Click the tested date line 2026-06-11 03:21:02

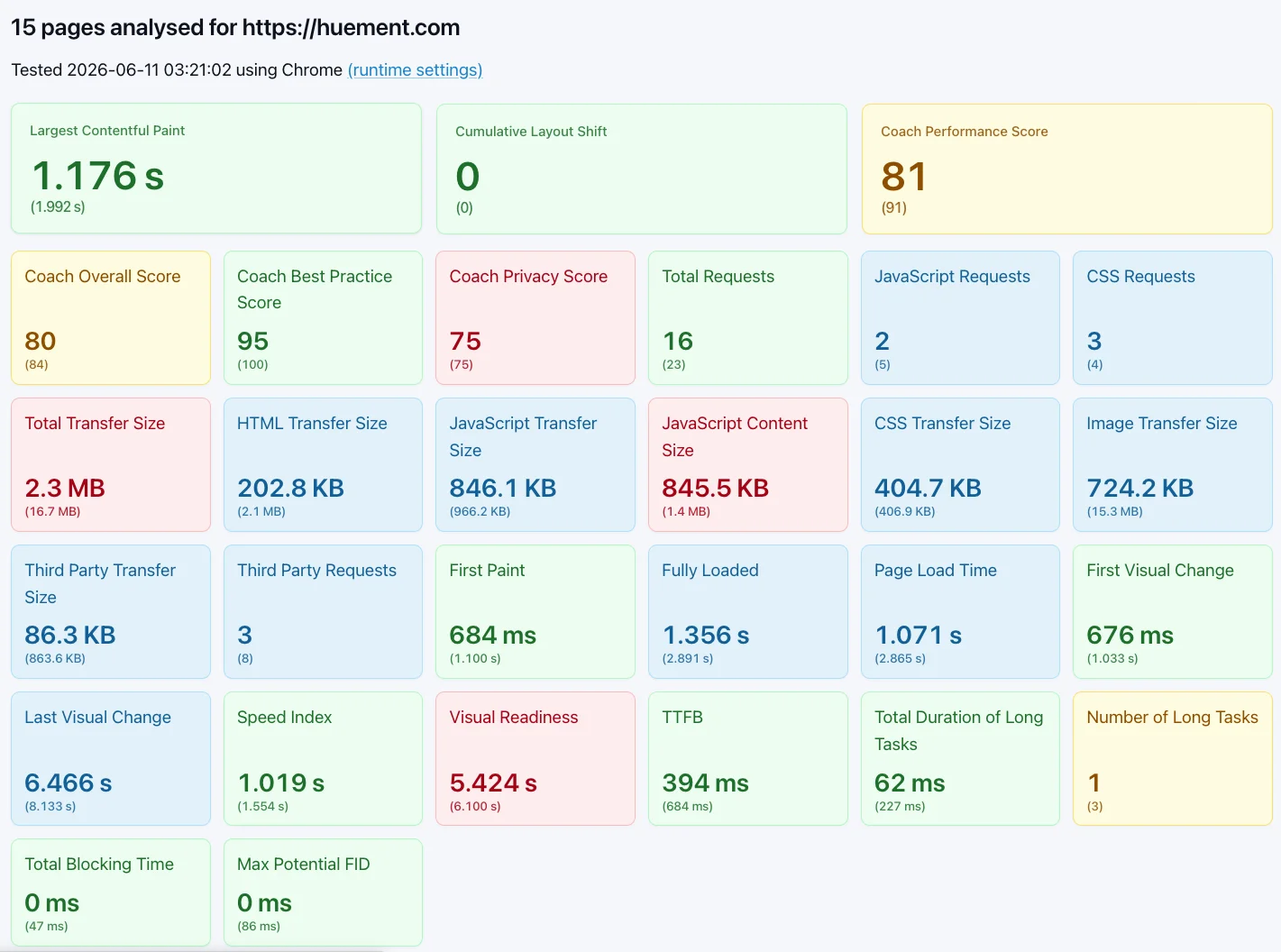point(176,70)
